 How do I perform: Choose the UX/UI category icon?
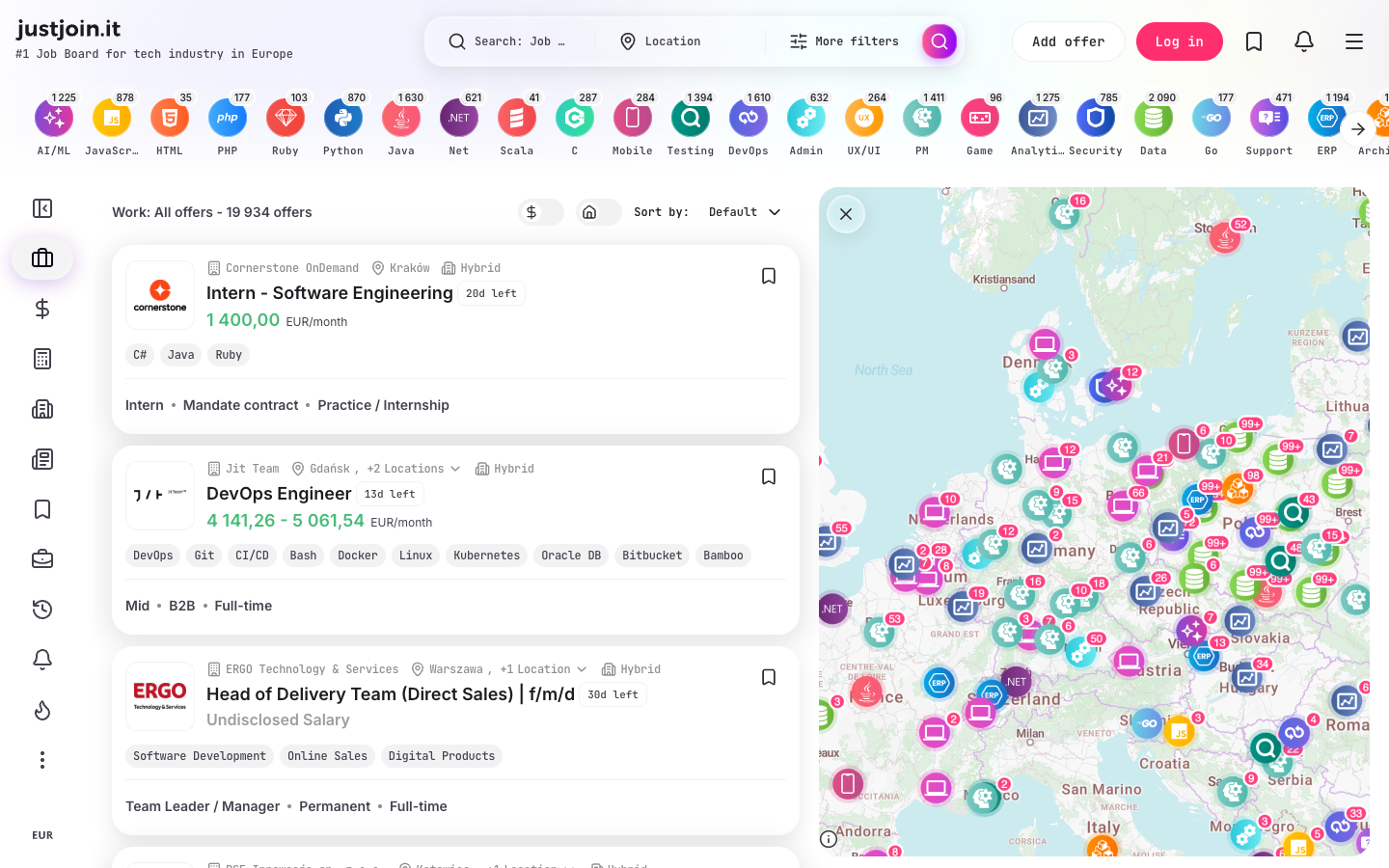(x=864, y=119)
